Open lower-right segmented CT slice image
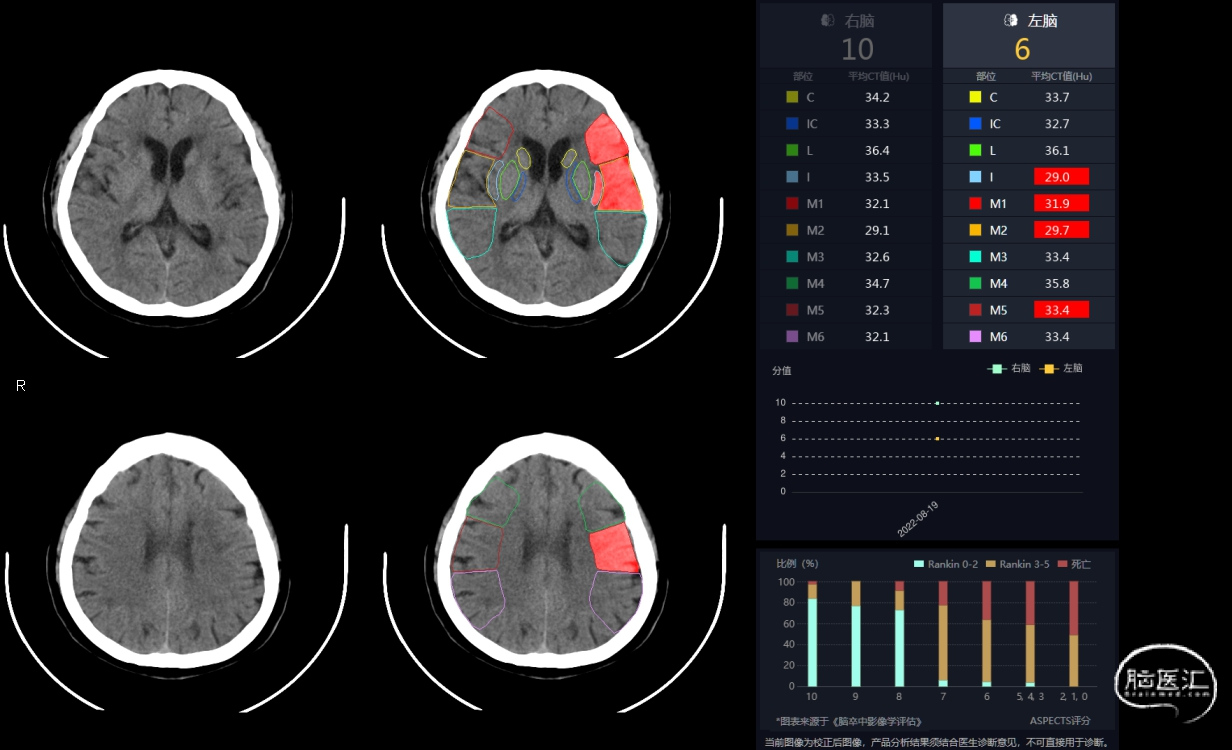The width and height of the screenshot is (1232, 750). [552, 555]
